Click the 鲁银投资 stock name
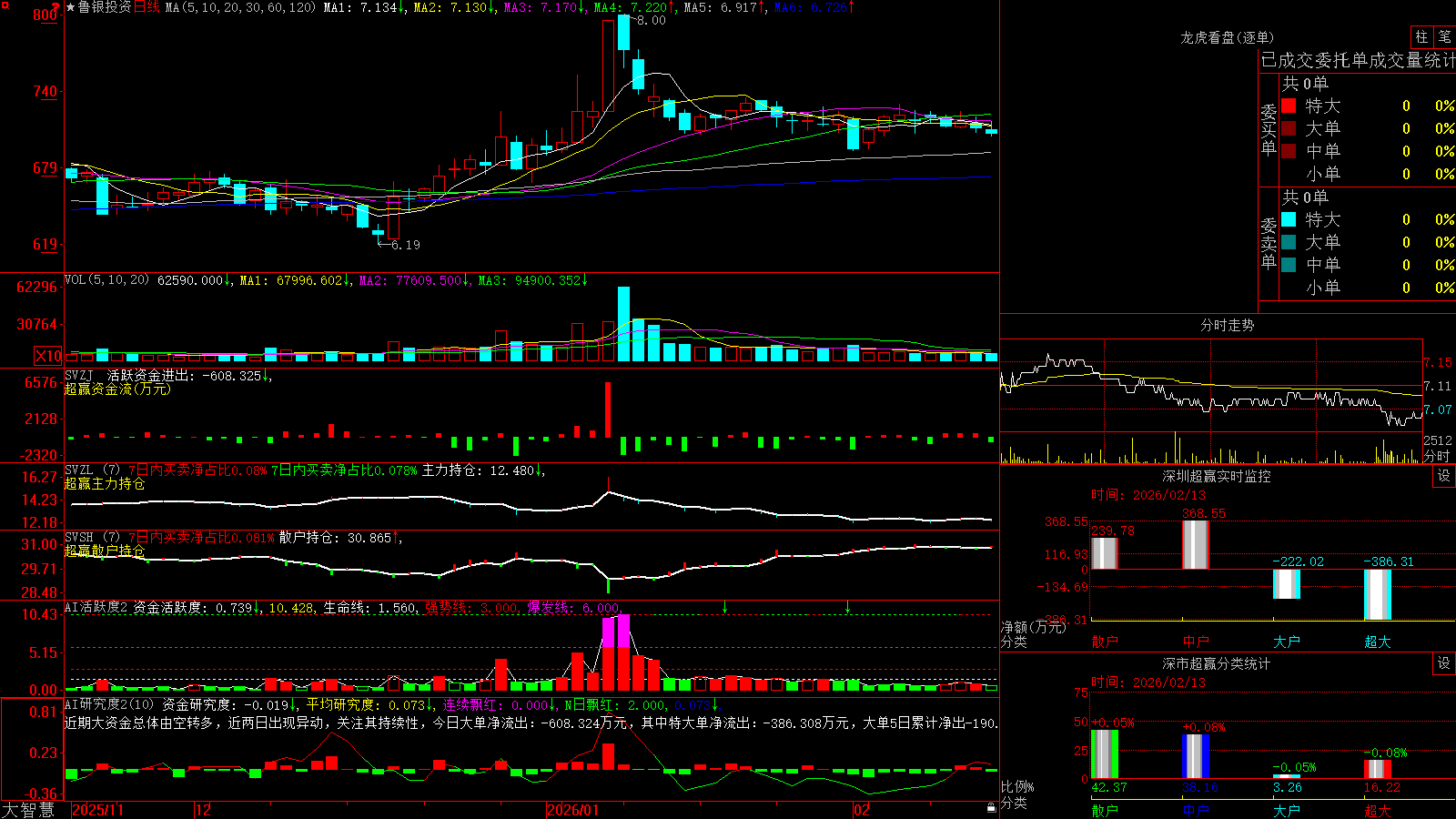Image resolution: width=1456 pixels, height=819 pixels. point(105,7)
